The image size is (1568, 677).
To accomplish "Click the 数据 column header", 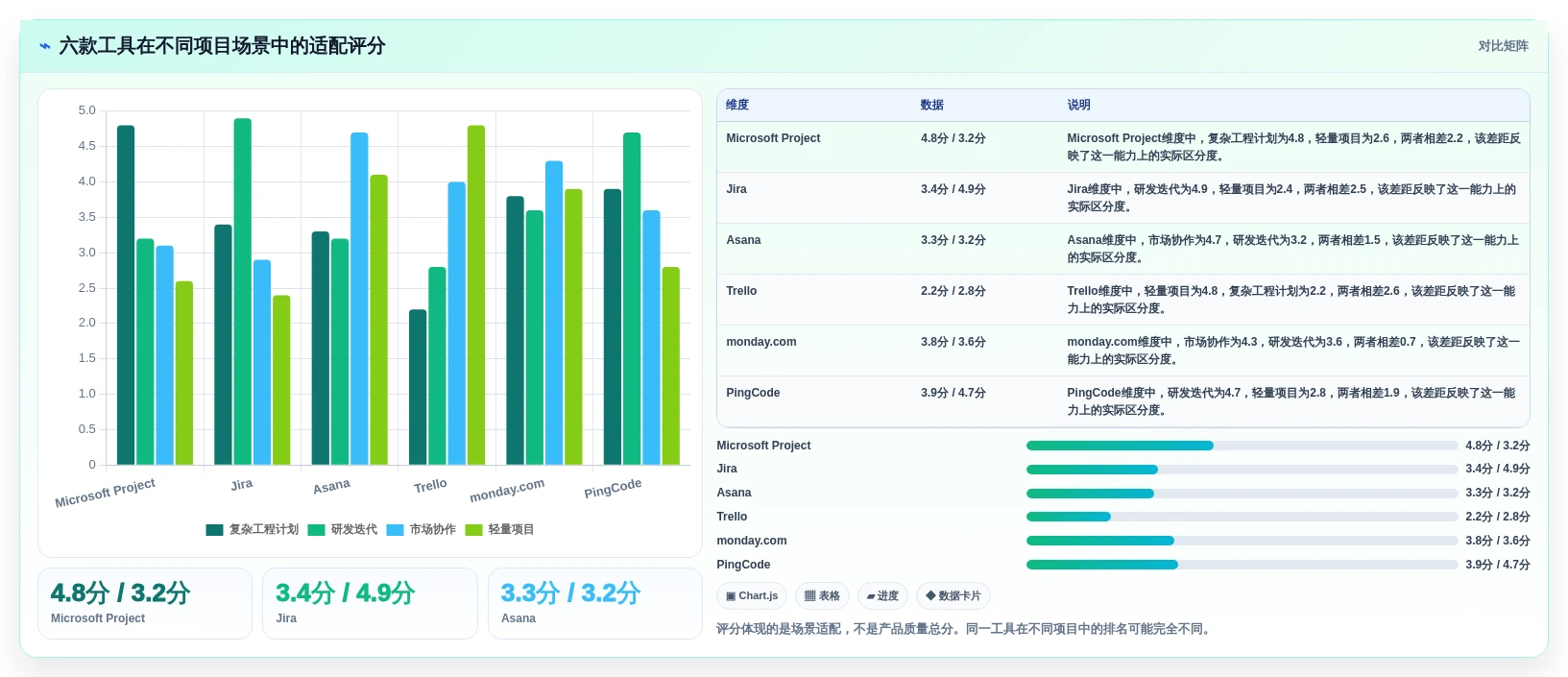I will [932, 106].
